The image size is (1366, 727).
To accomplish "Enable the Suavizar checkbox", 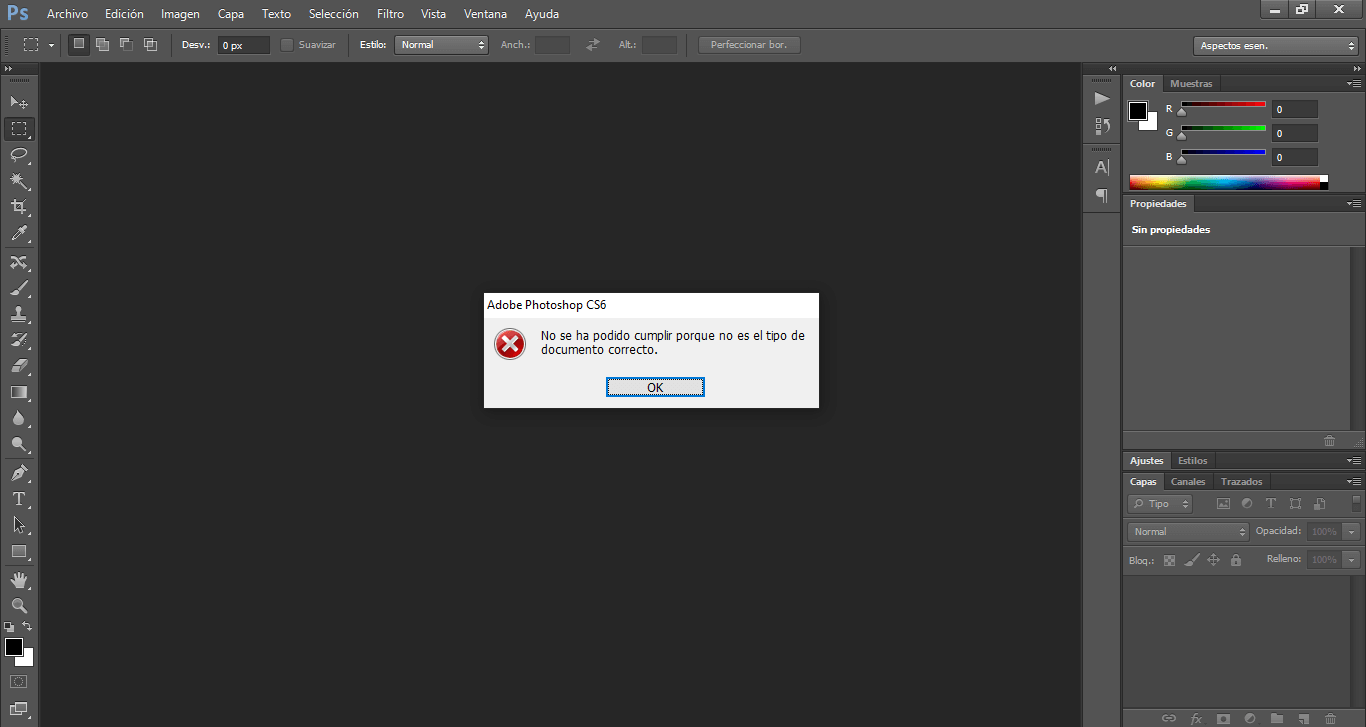I will [287, 45].
